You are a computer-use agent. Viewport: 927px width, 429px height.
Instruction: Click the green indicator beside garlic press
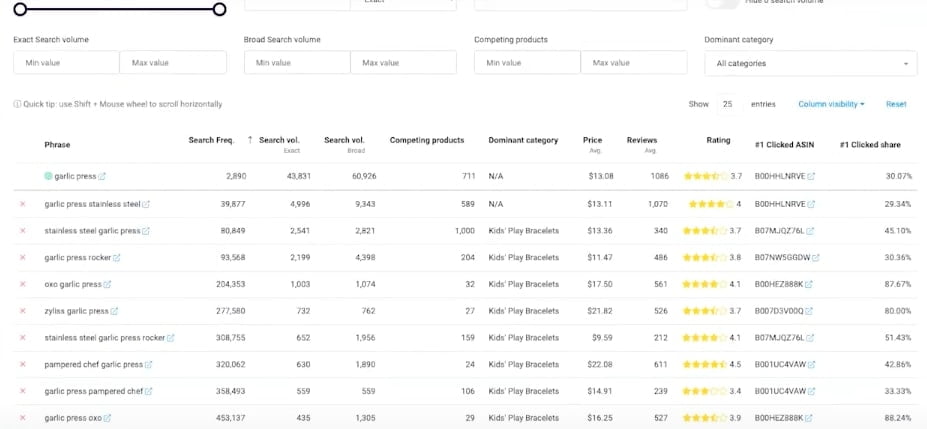coord(48,176)
